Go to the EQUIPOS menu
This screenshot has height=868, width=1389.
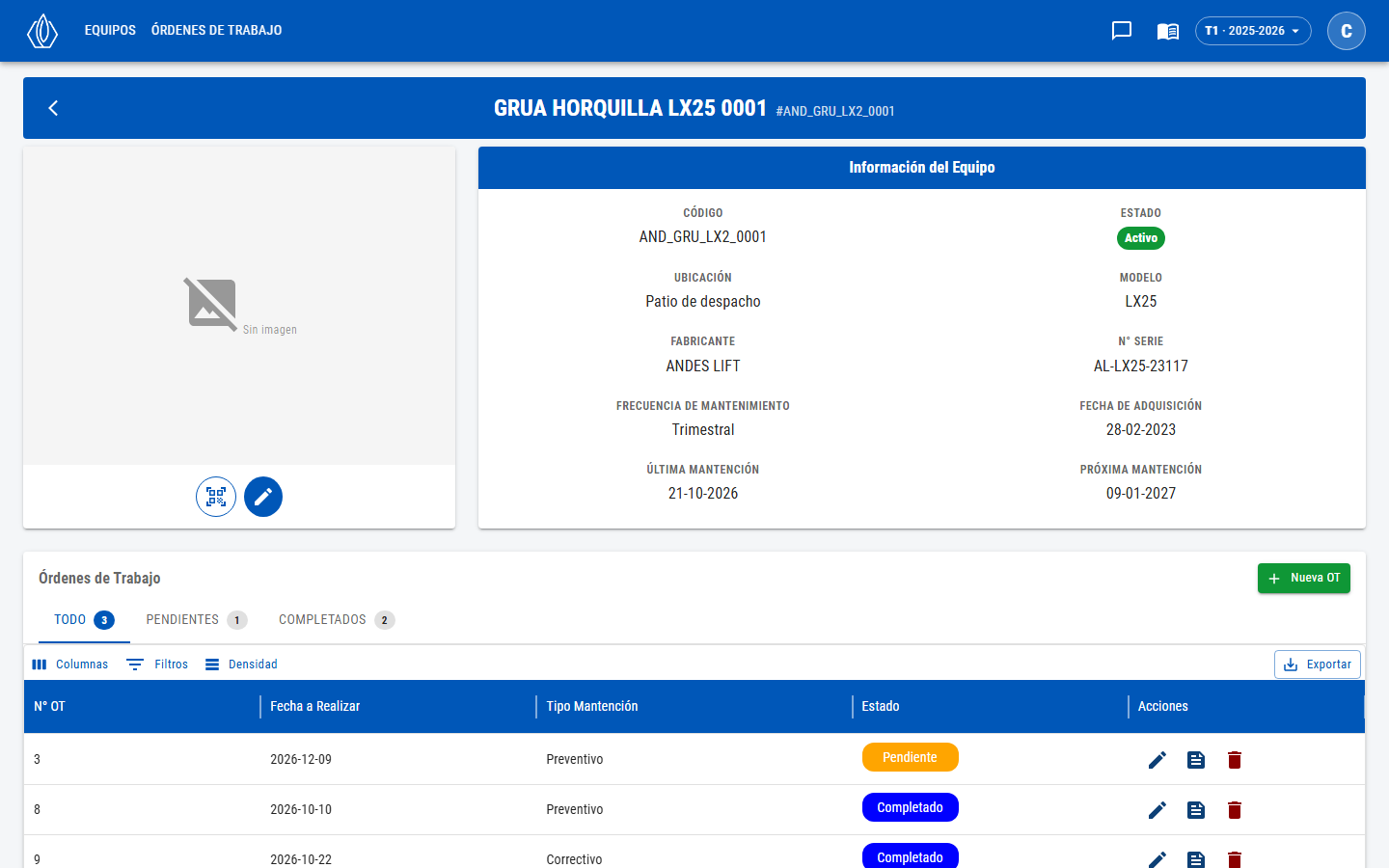coord(110,31)
